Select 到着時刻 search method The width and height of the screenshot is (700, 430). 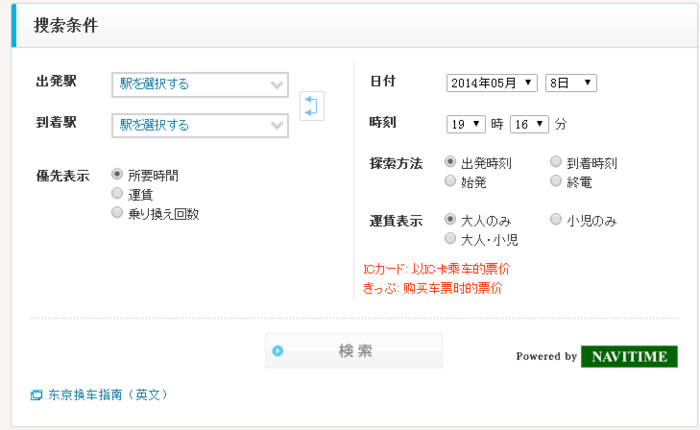(x=556, y=162)
